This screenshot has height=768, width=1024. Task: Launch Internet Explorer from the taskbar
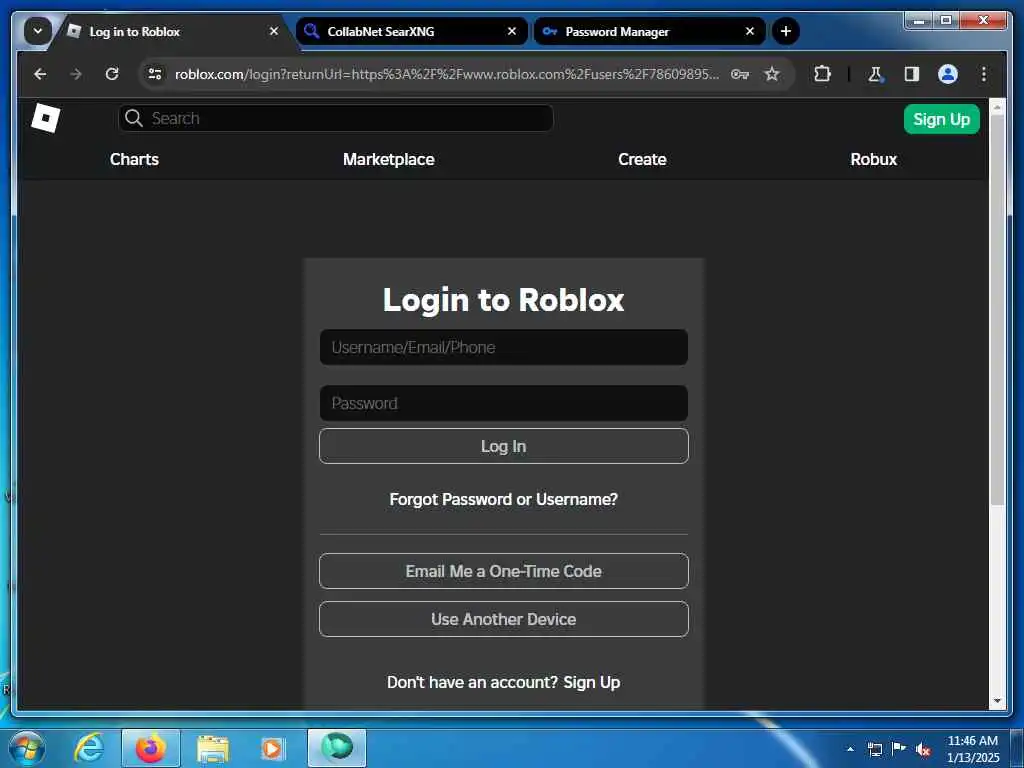[89, 748]
